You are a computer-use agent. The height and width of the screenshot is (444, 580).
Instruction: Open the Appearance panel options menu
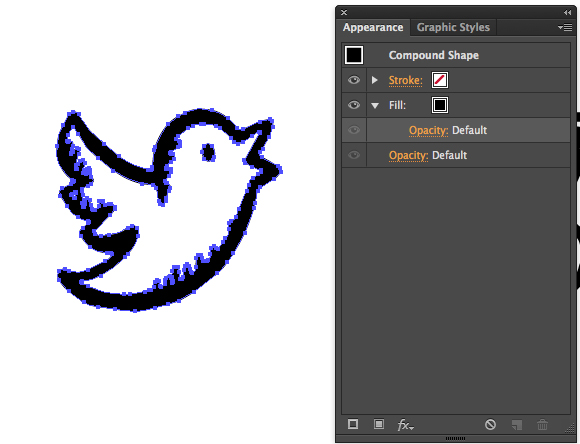[565, 27]
